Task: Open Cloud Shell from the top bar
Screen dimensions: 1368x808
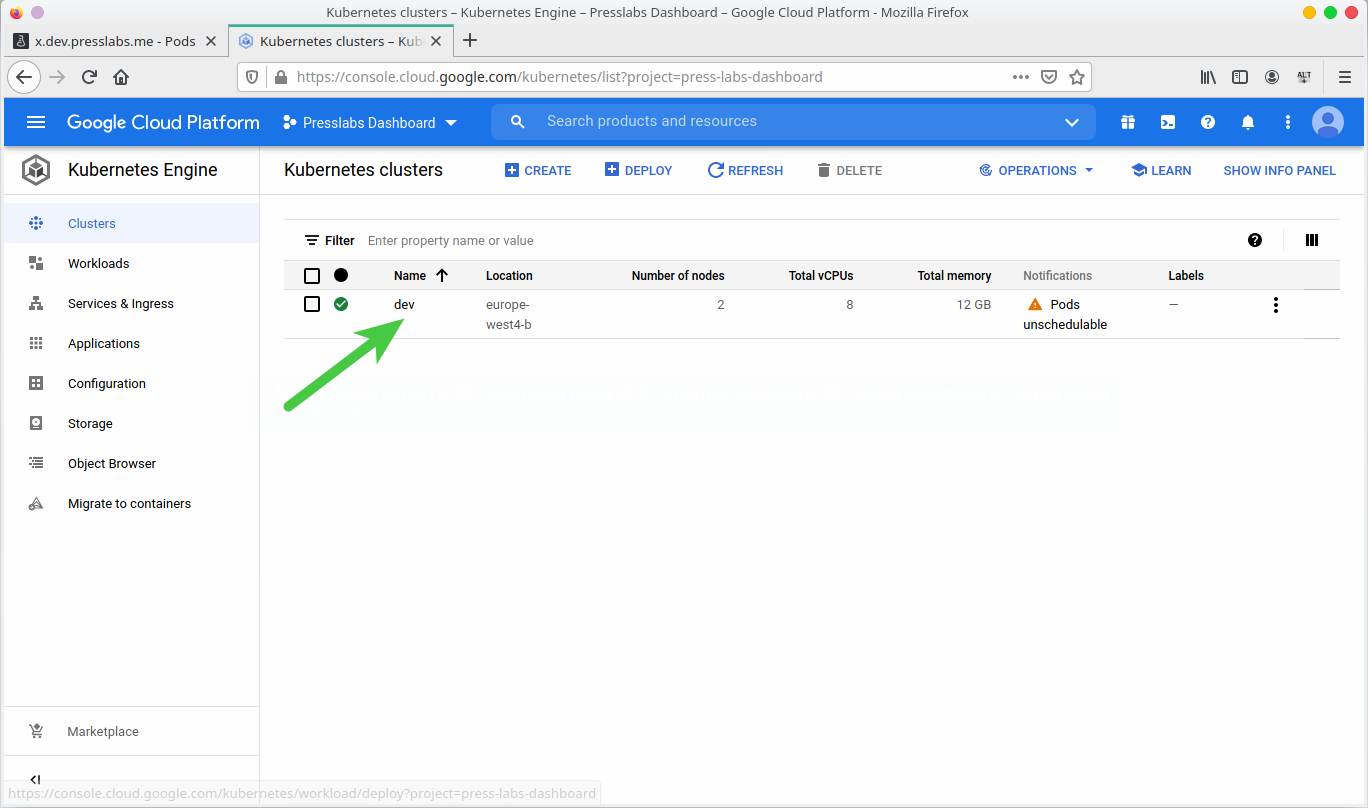Action: pyautogui.click(x=1168, y=122)
